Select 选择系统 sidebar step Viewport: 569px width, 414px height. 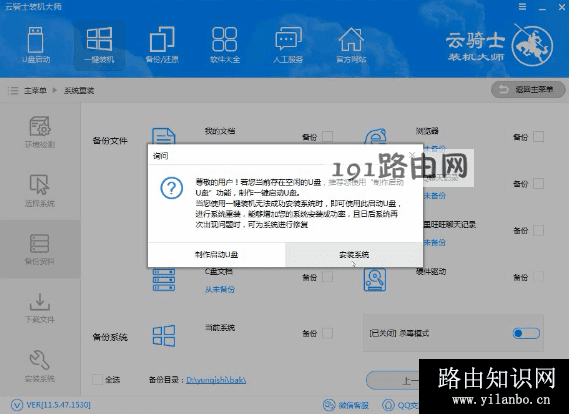click(x=40, y=190)
